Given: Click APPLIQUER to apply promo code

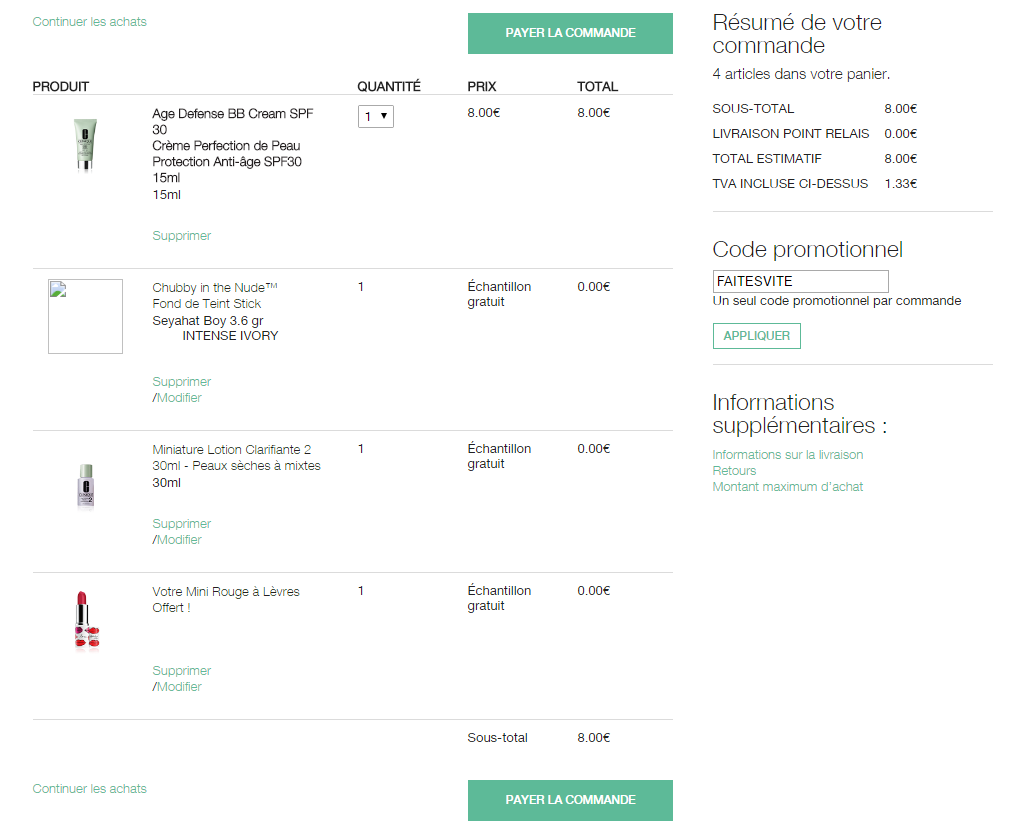Looking at the screenshot, I should pos(757,336).
